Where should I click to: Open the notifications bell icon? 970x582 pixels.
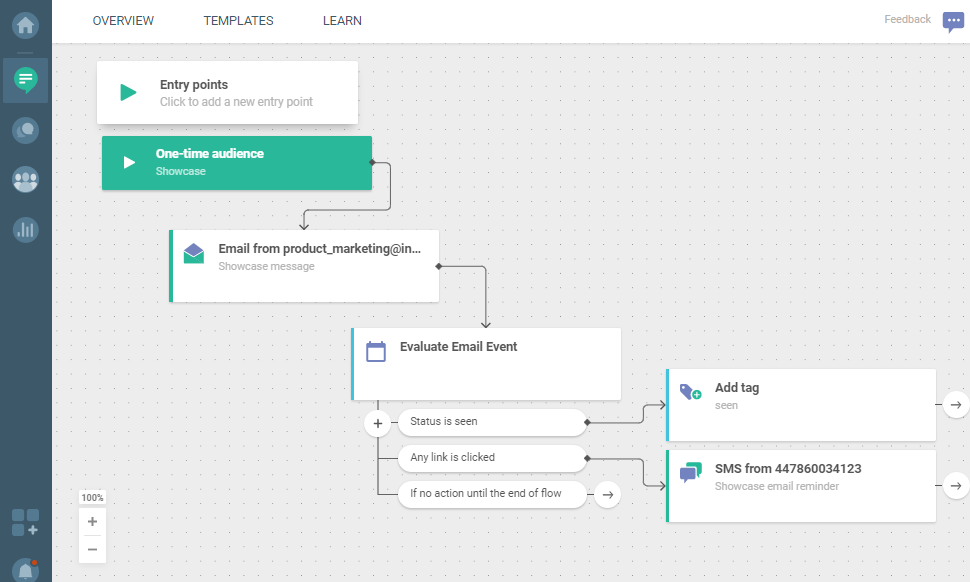26,569
